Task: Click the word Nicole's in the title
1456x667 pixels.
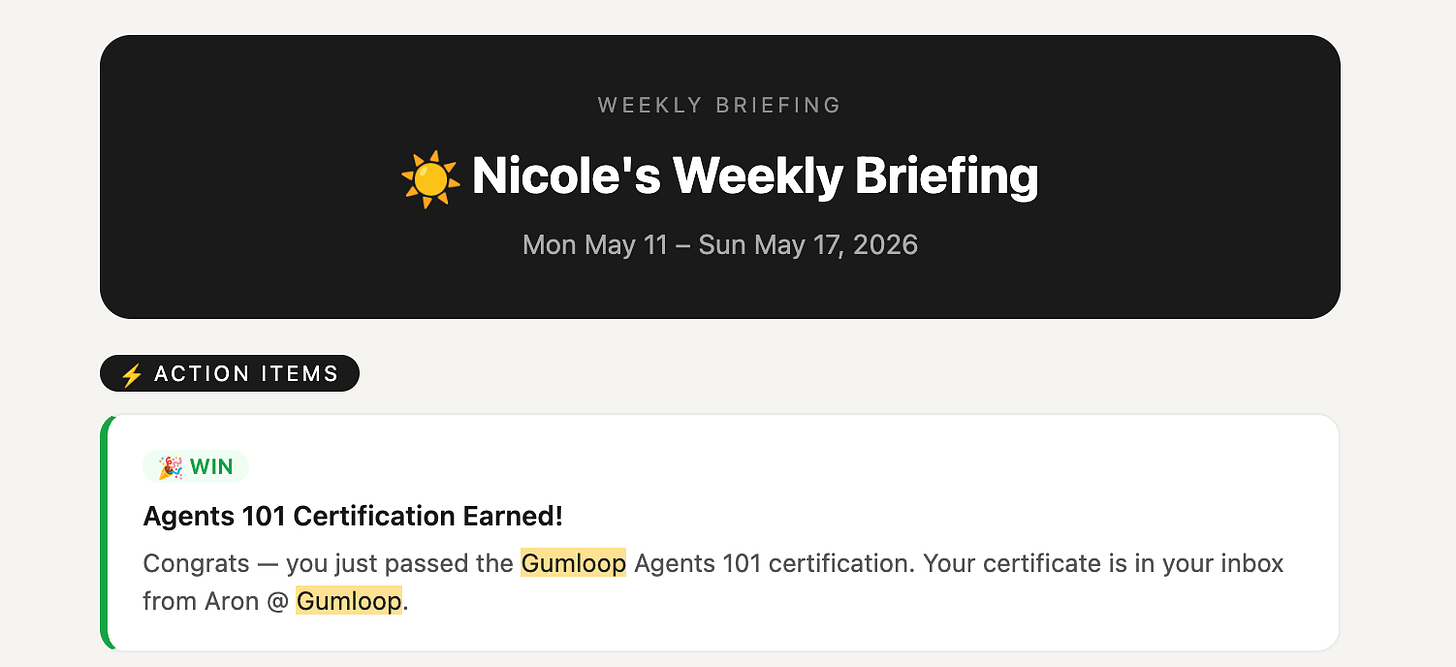Action: (566, 176)
